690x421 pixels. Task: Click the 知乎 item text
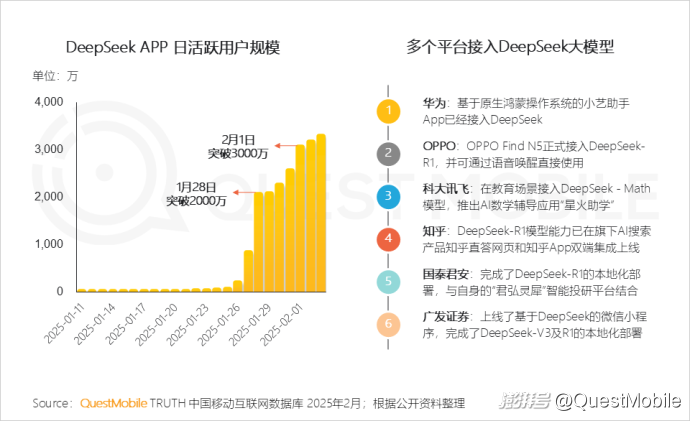click(536, 239)
